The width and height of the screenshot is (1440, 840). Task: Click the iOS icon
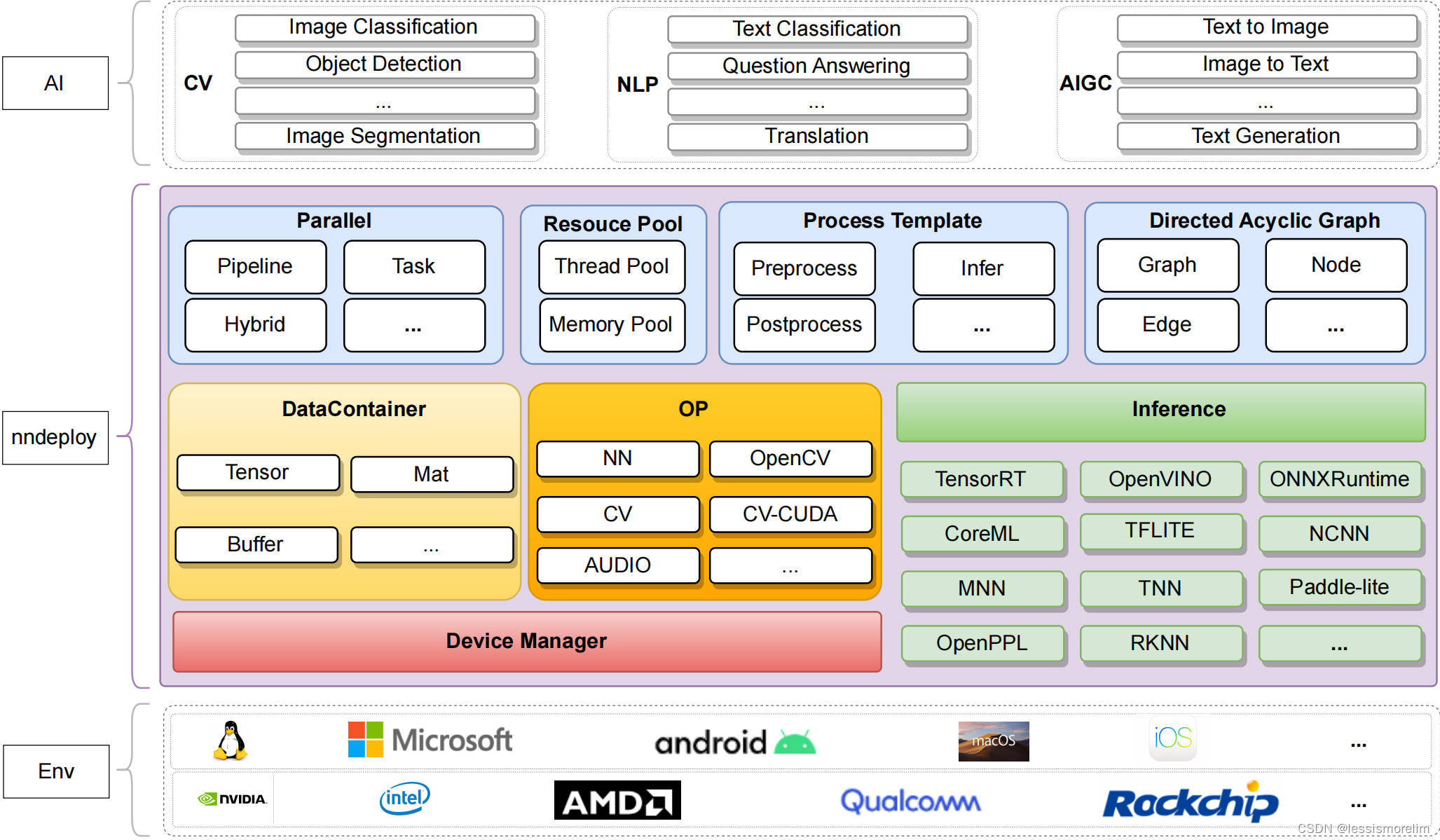point(1172,738)
